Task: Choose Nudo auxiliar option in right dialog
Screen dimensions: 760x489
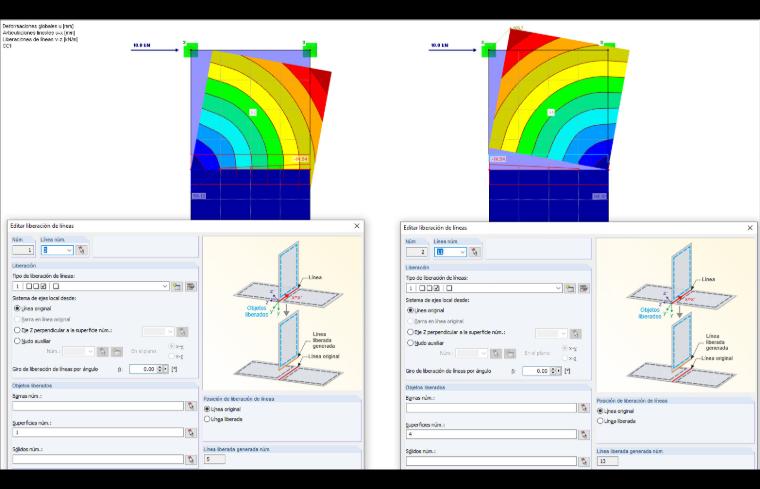Action: tap(411, 343)
